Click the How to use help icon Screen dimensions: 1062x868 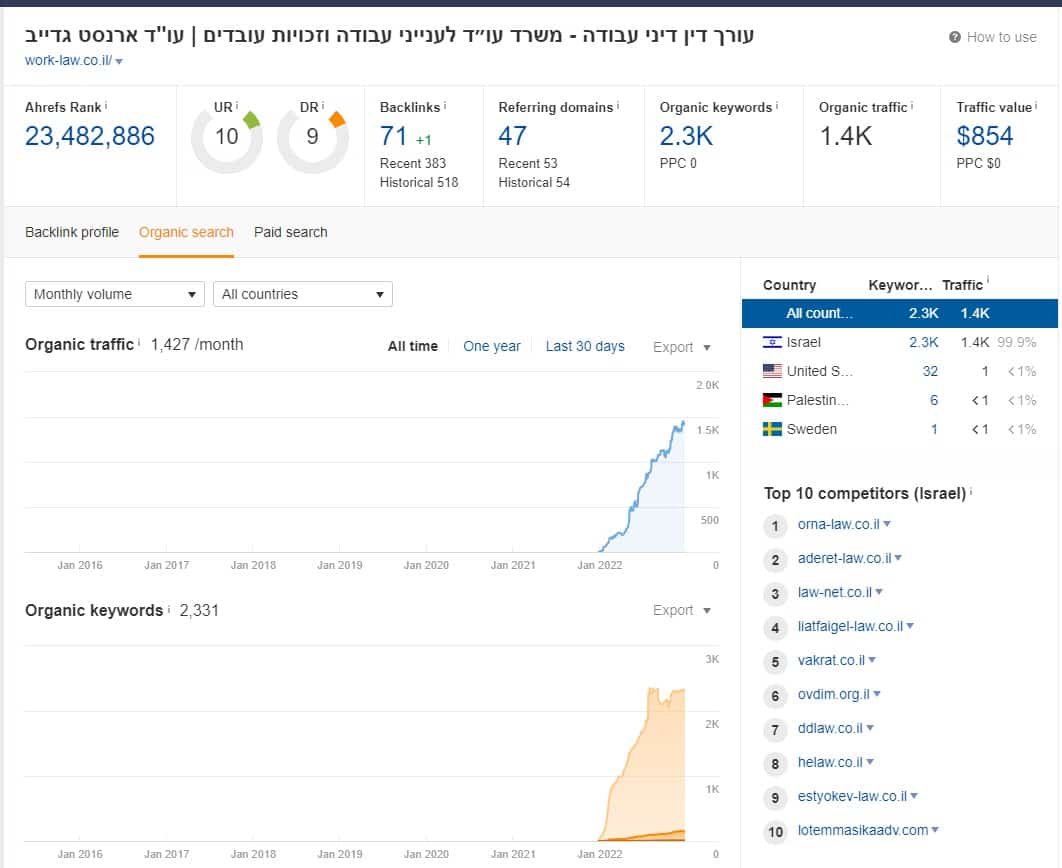954,37
